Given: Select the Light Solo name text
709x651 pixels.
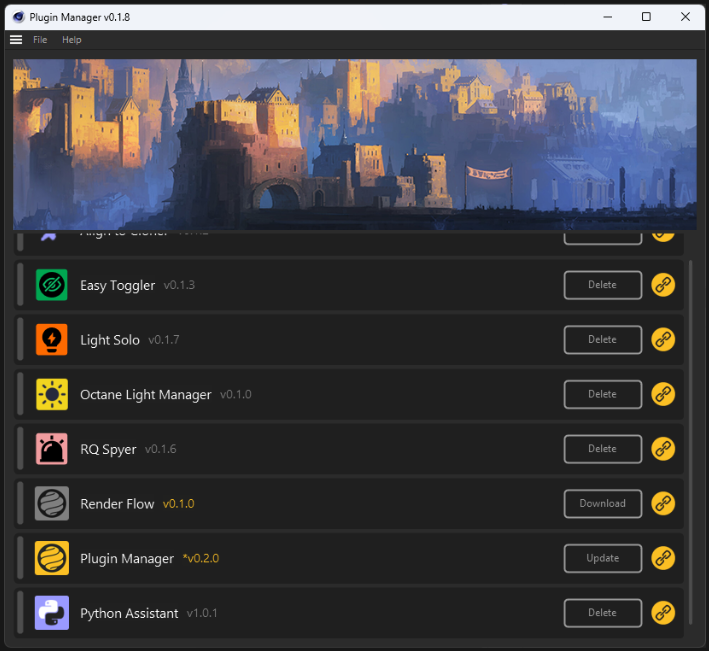Looking at the screenshot, I should (110, 340).
